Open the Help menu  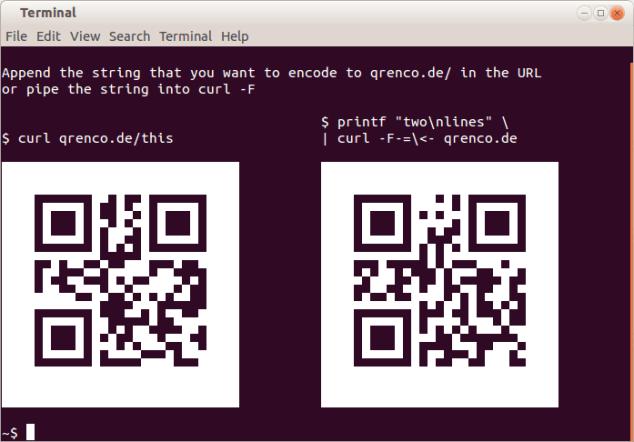coord(235,36)
